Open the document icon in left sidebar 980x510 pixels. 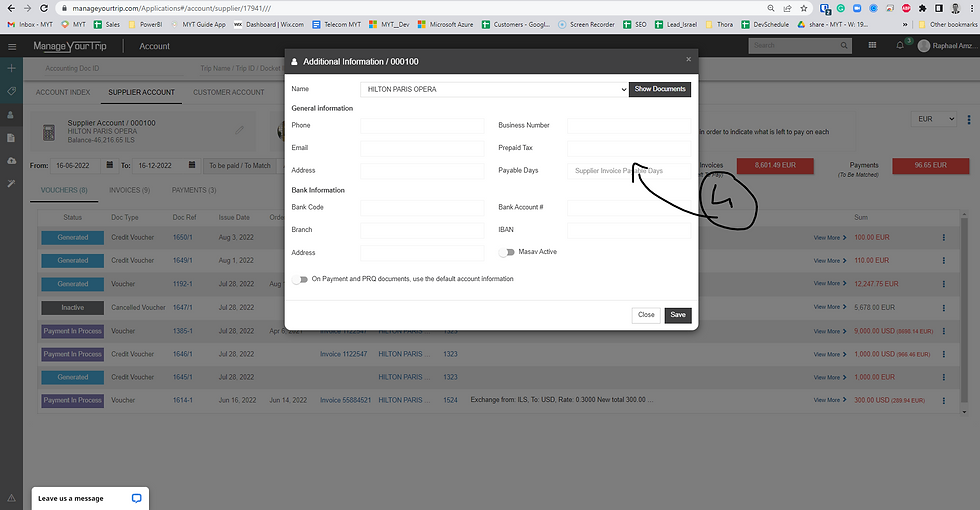coord(11,138)
